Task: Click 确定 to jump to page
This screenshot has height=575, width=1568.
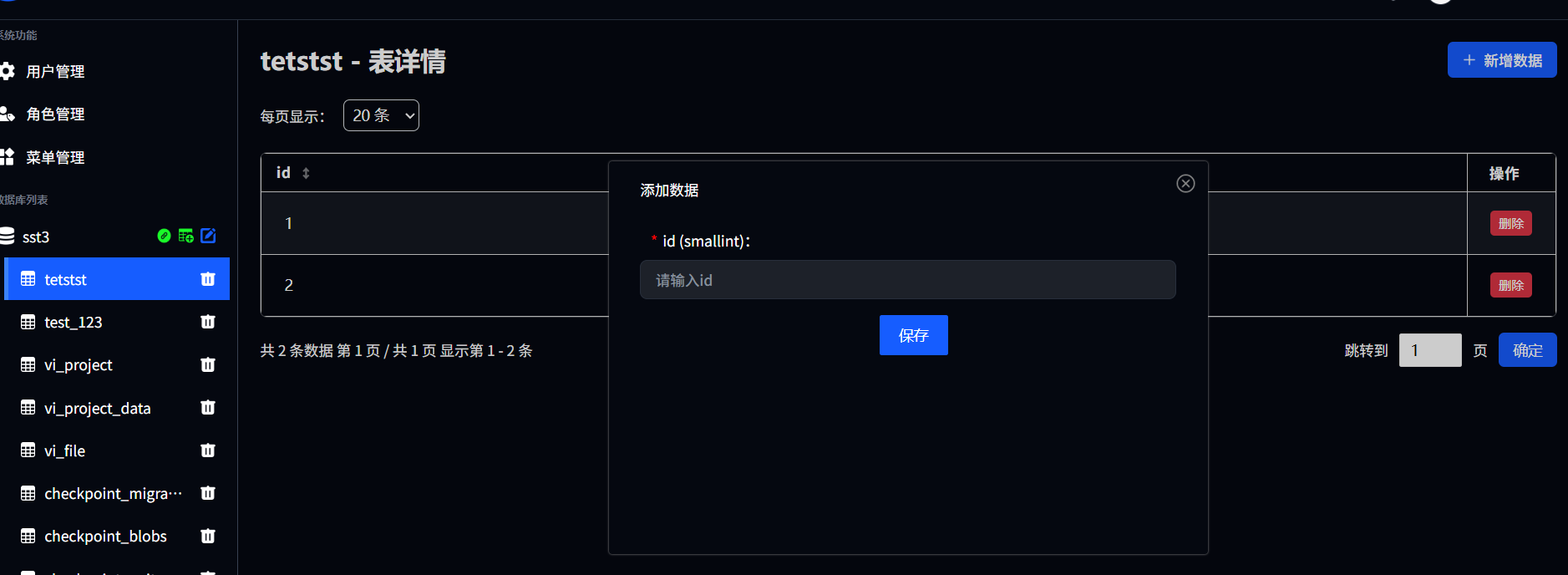Action: click(x=1527, y=350)
